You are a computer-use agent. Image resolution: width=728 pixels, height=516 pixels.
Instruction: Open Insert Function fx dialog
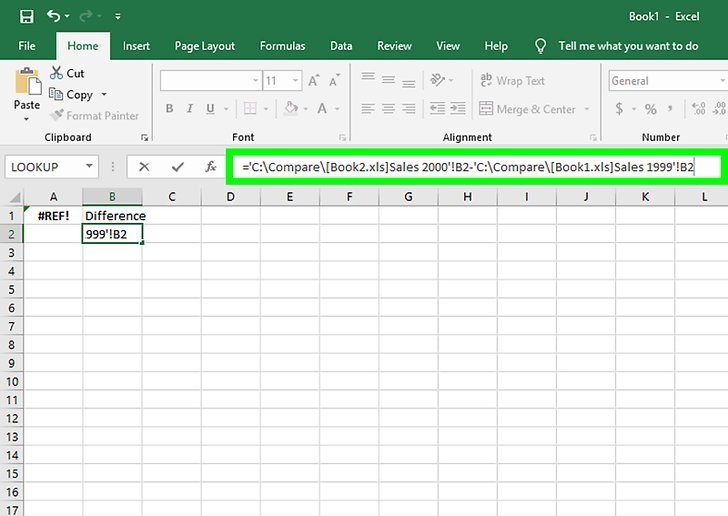click(x=211, y=167)
